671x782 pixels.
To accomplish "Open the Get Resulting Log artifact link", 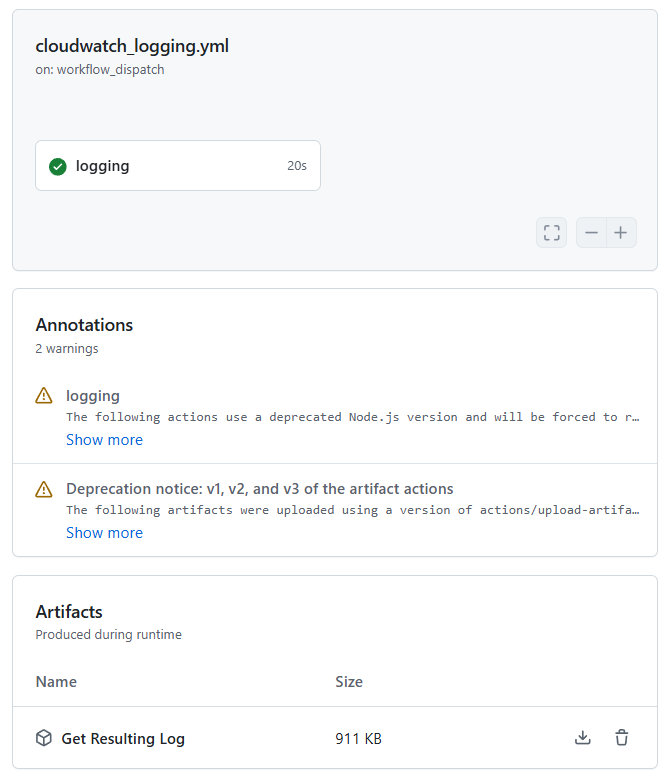I will click(123, 739).
